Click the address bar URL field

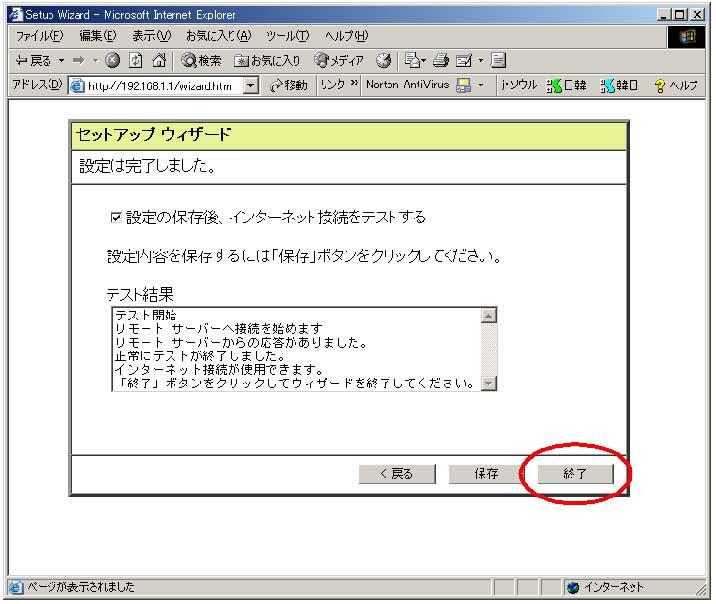coord(160,86)
